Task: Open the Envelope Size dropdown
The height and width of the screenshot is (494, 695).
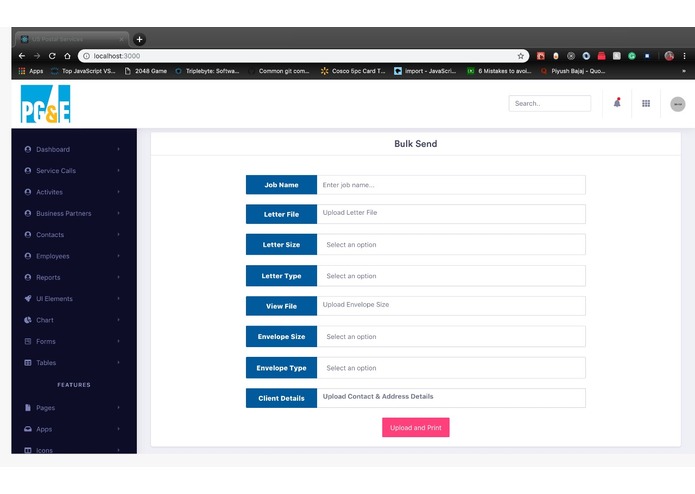Action: tap(451, 337)
